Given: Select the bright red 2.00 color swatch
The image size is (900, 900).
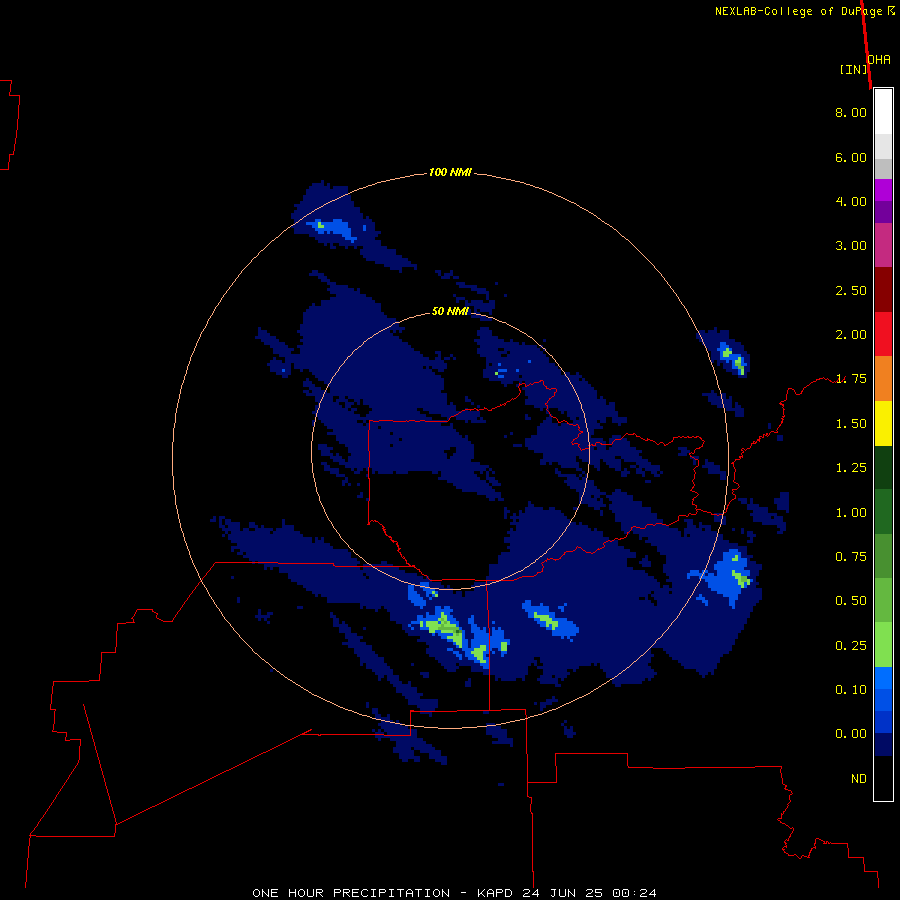Looking at the screenshot, I should 883,334.
